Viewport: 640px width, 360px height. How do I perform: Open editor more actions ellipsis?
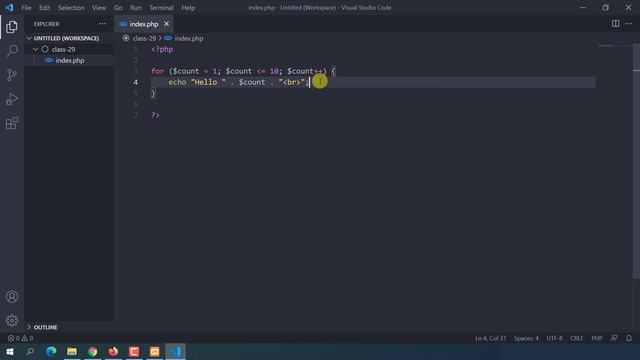point(629,24)
